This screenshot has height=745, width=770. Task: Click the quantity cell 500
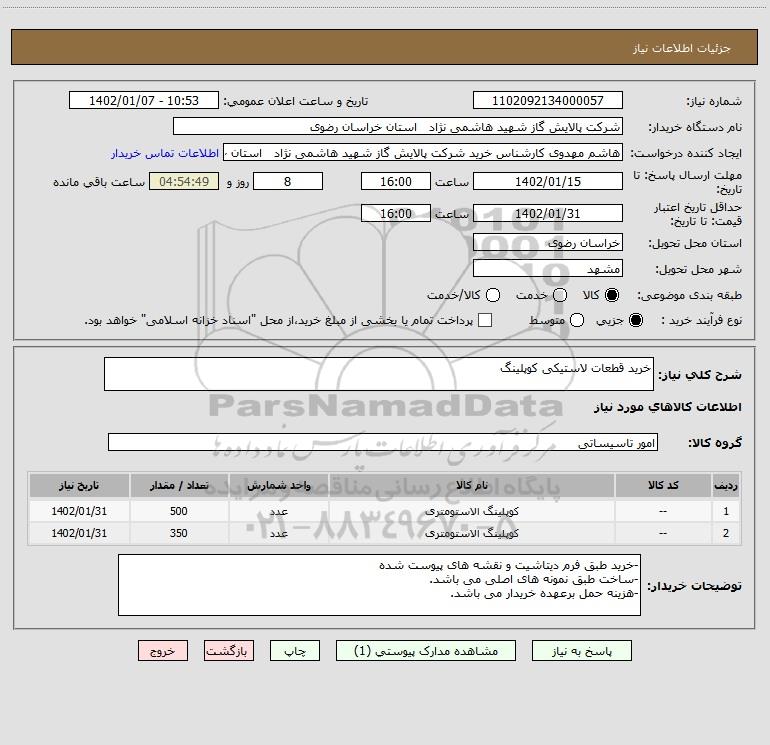pyautogui.click(x=179, y=511)
